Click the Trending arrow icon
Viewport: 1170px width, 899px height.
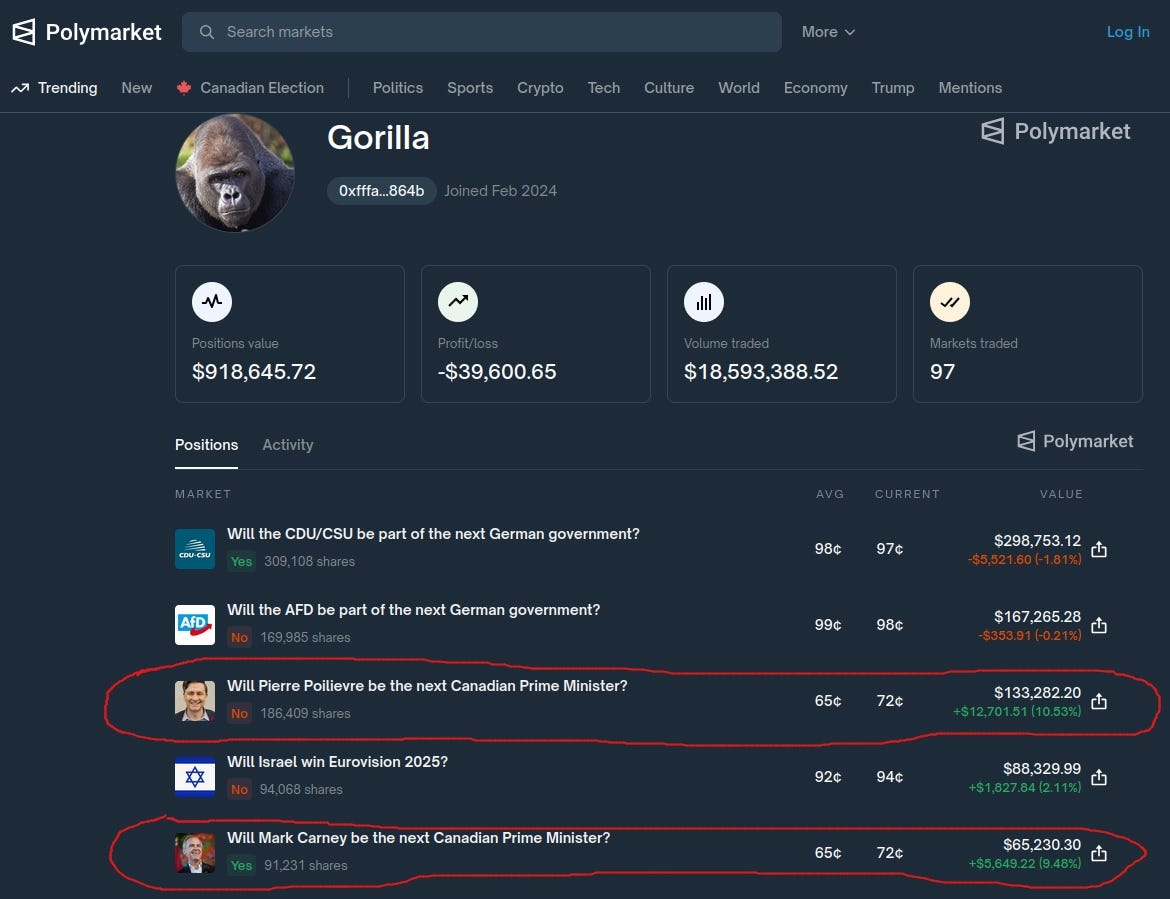tap(20, 88)
